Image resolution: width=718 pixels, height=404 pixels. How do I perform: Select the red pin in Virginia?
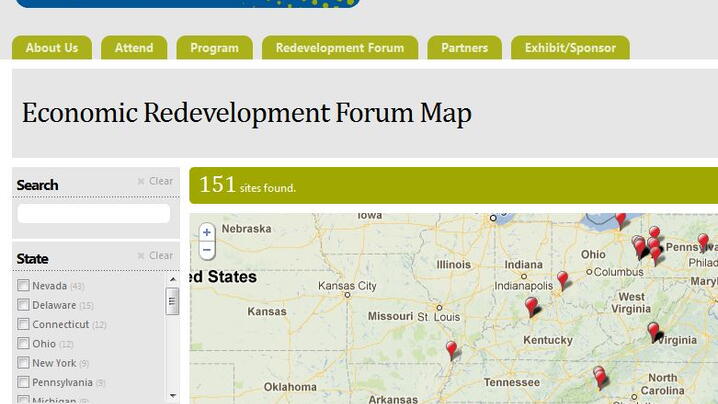coord(654,332)
